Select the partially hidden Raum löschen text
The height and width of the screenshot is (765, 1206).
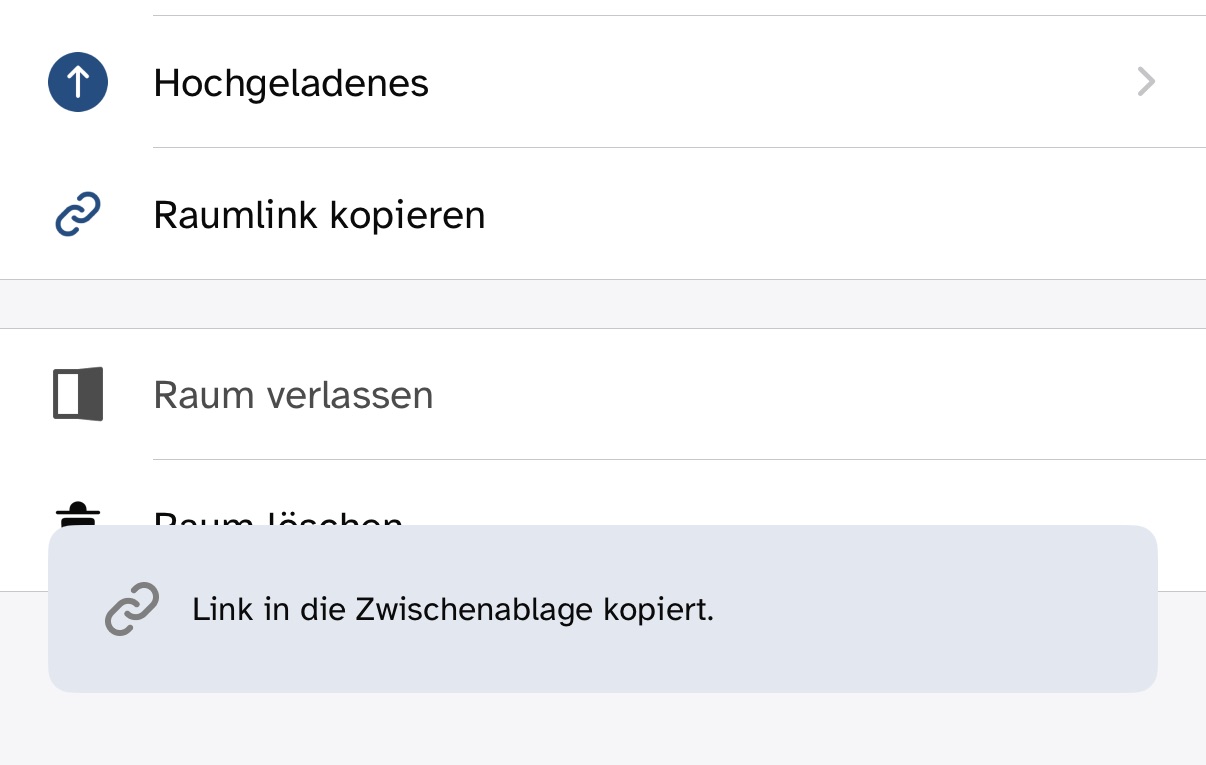tap(278, 517)
